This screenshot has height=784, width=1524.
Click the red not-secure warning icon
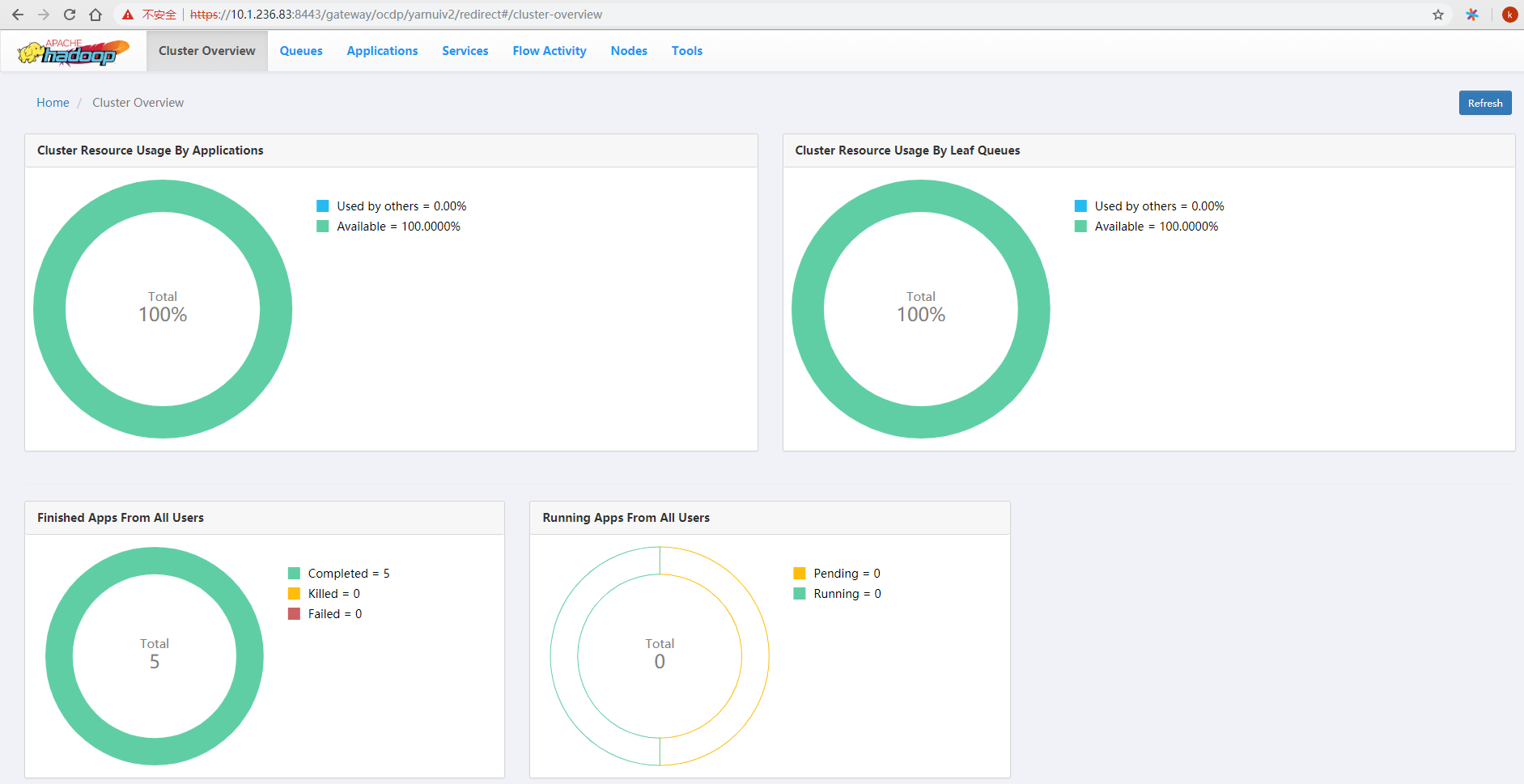[128, 15]
